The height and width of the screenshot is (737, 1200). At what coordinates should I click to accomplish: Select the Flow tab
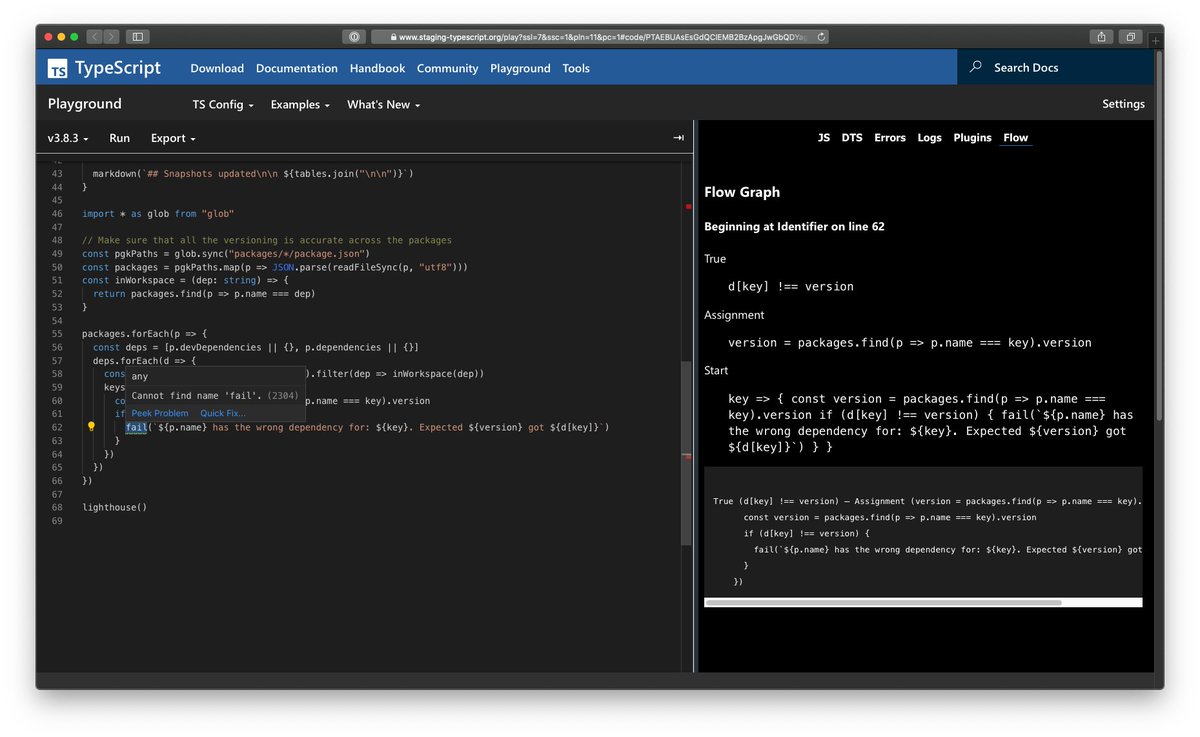[1016, 138]
